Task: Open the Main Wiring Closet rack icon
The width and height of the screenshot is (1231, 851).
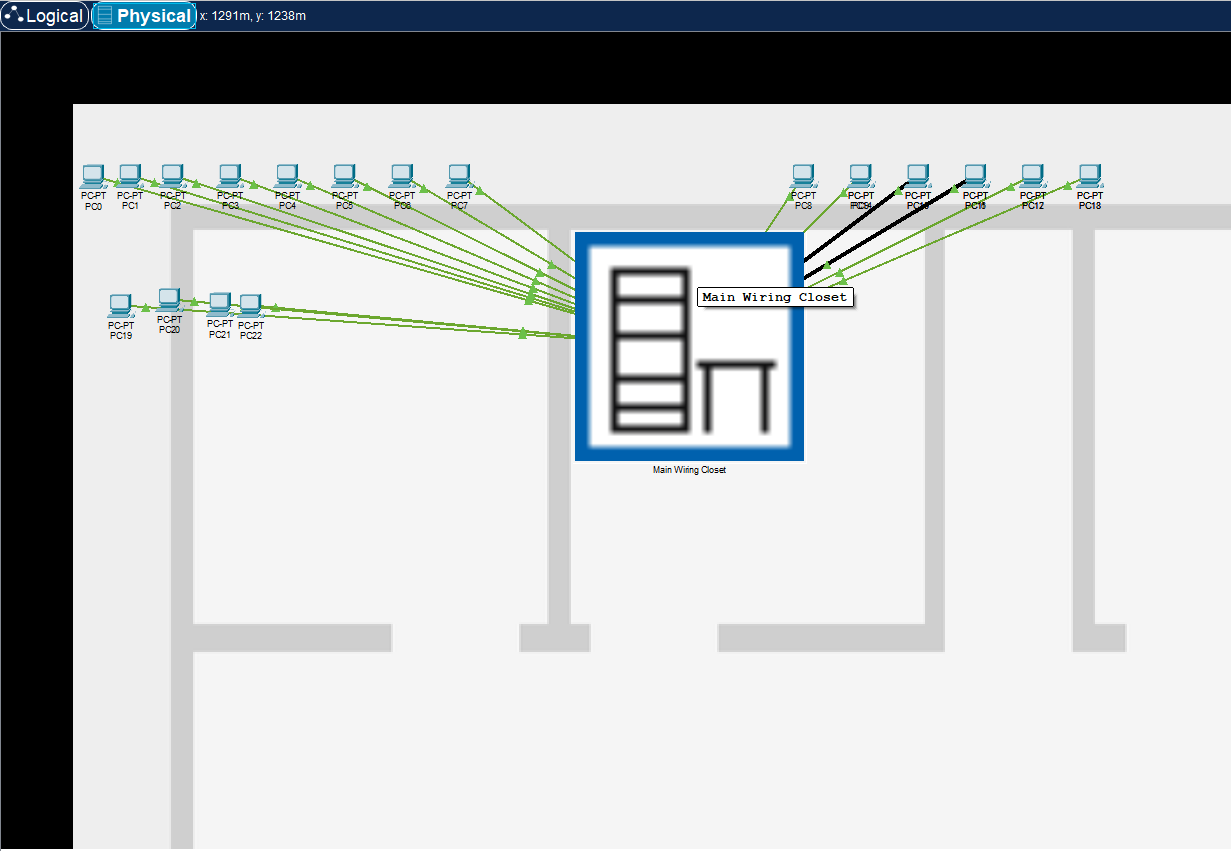Action: pos(689,347)
